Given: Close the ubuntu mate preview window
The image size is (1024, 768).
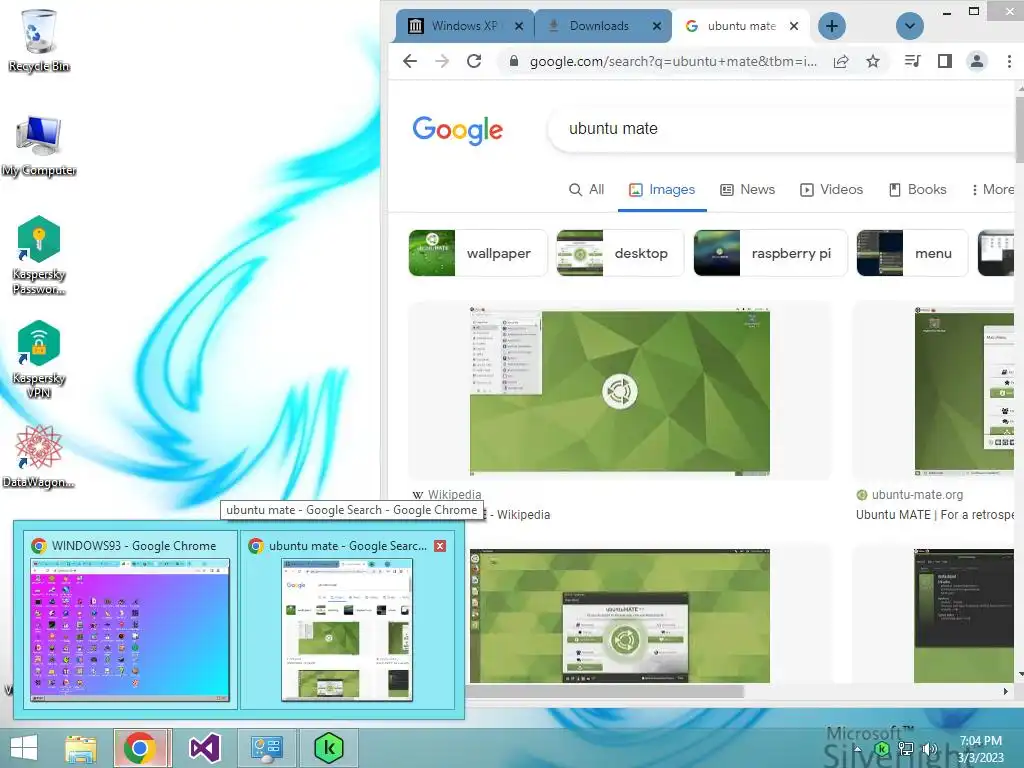Looking at the screenshot, I should 440,546.
